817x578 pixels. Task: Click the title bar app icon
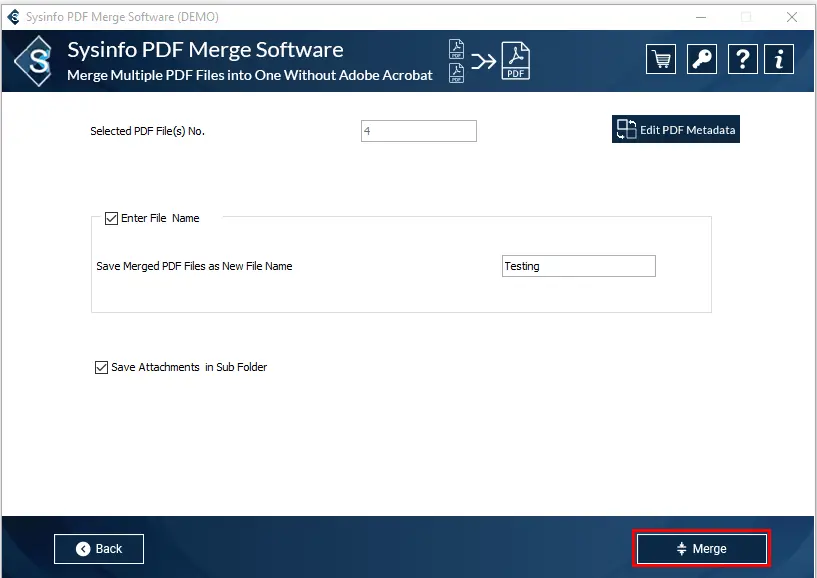pyautogui.click(x=14, y=17)
